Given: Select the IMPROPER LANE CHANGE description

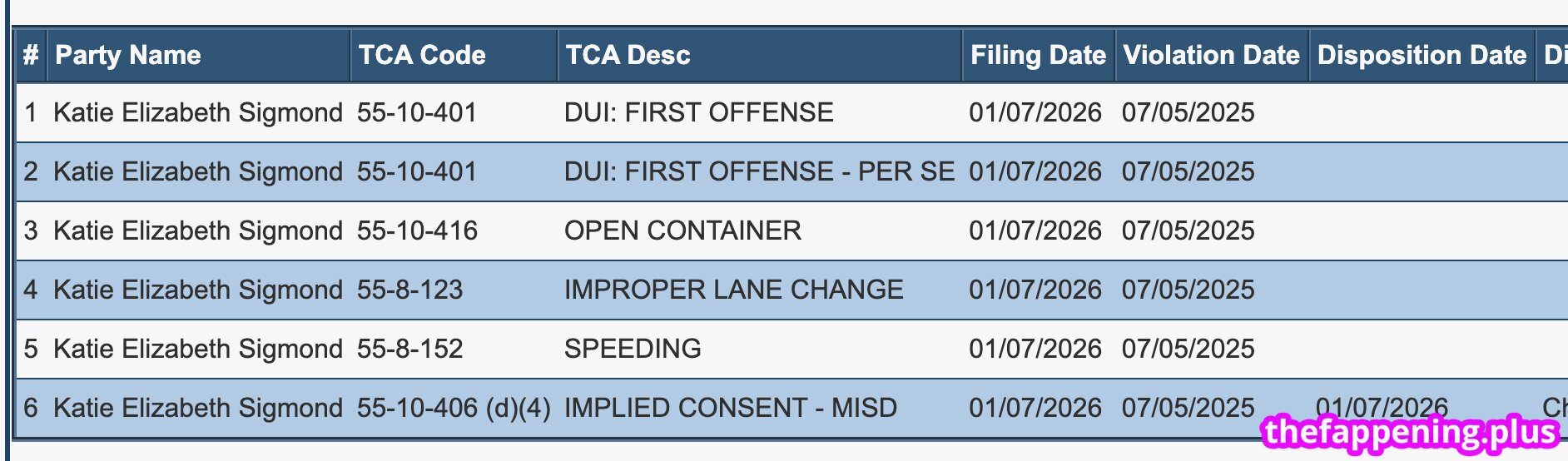Looking at the screenshot, I should [733, 290].
